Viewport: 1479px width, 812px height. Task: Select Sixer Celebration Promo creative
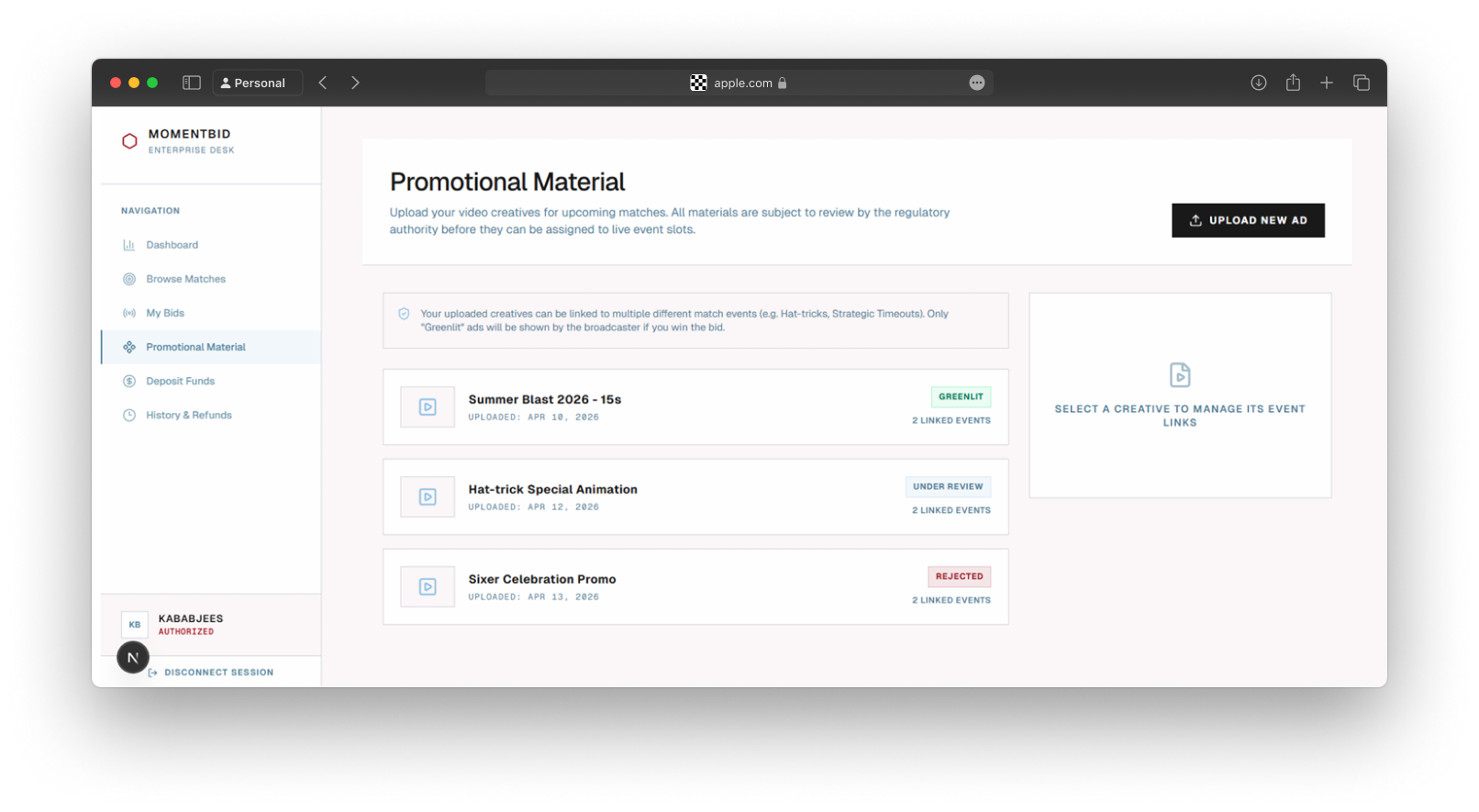[x=695, y=587]
